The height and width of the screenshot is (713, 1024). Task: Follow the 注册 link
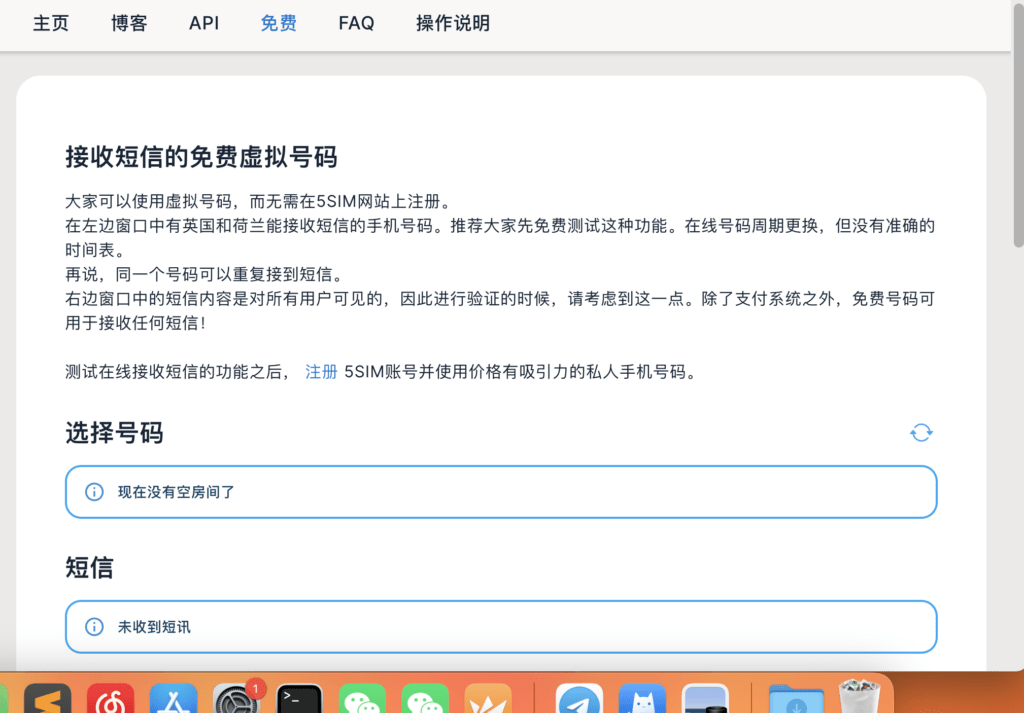coord(321,372)
